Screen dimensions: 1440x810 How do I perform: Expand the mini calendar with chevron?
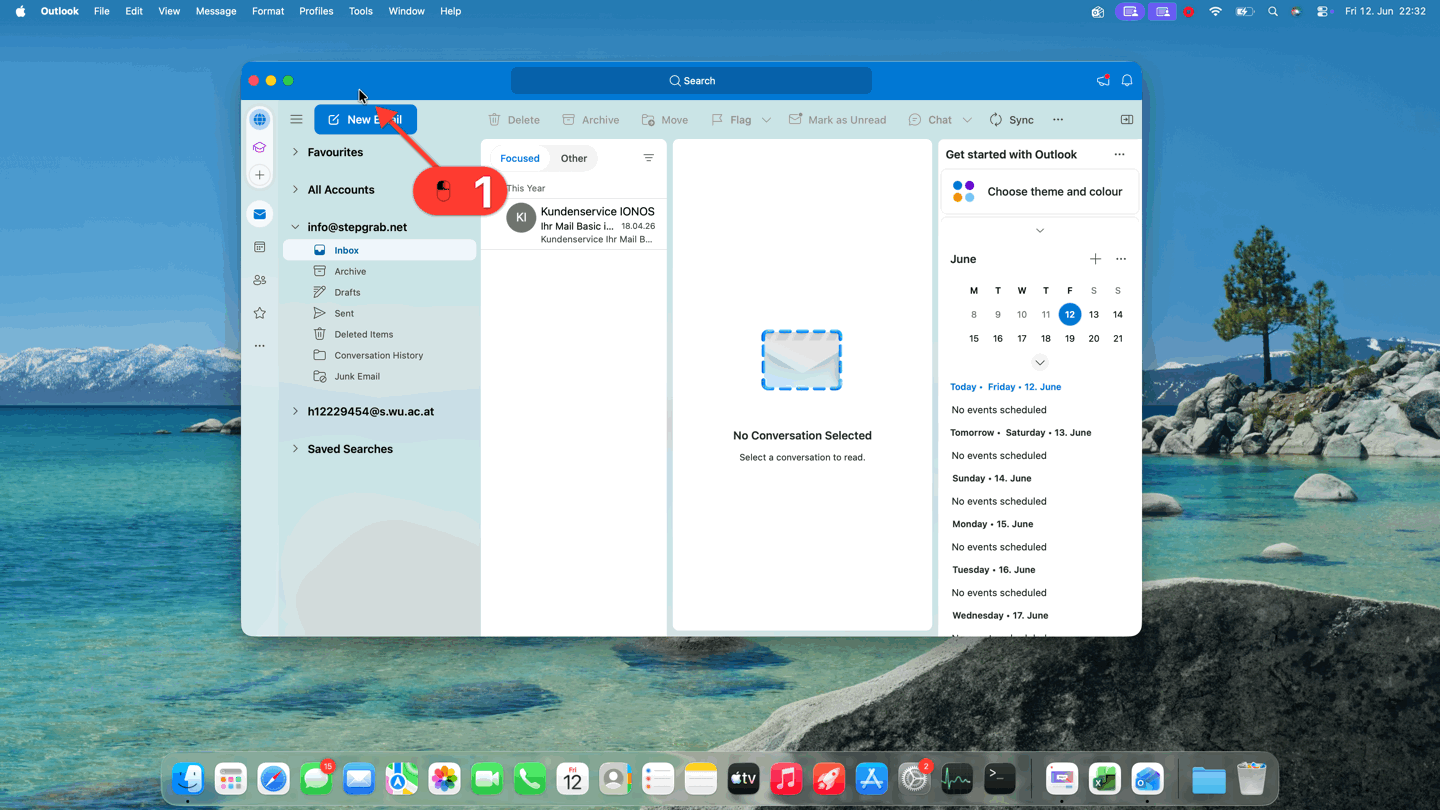[1040, 363]
